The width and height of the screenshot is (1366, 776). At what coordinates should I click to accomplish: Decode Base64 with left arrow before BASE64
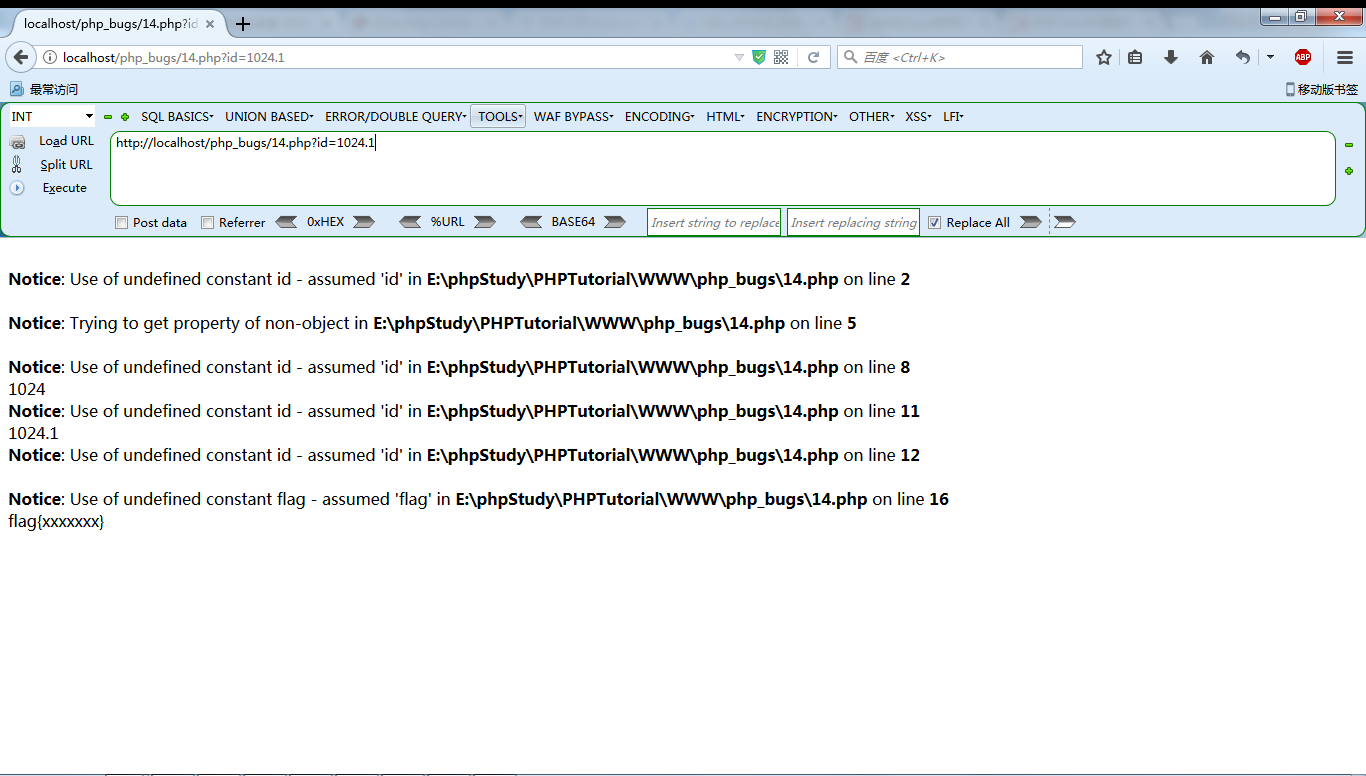tap(532, 222)
